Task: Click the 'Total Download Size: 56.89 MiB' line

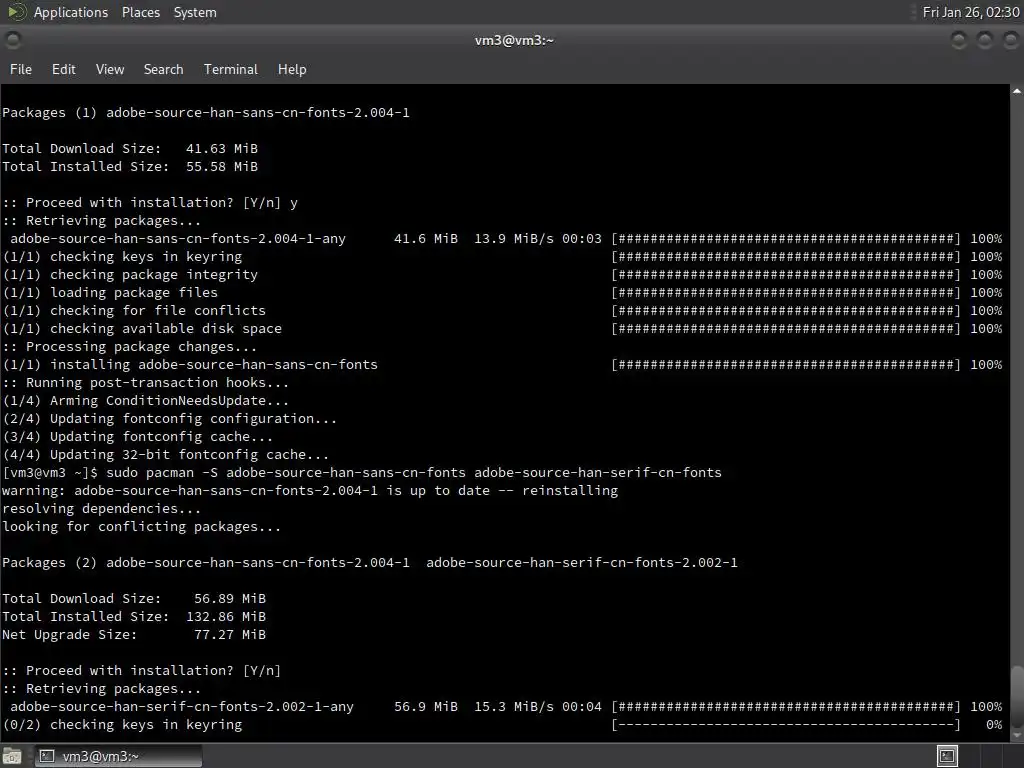Action: point(134,599)
